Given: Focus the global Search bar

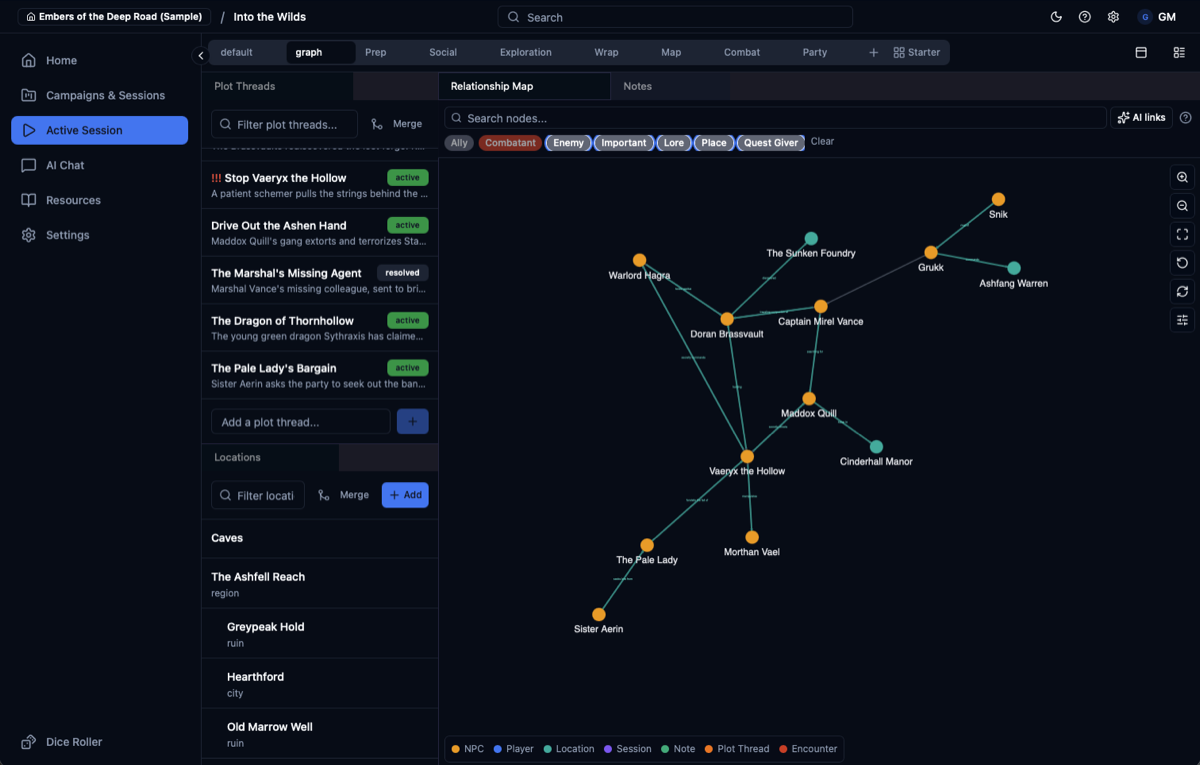Looking at the screenshot, I should [x=675, y=17].
